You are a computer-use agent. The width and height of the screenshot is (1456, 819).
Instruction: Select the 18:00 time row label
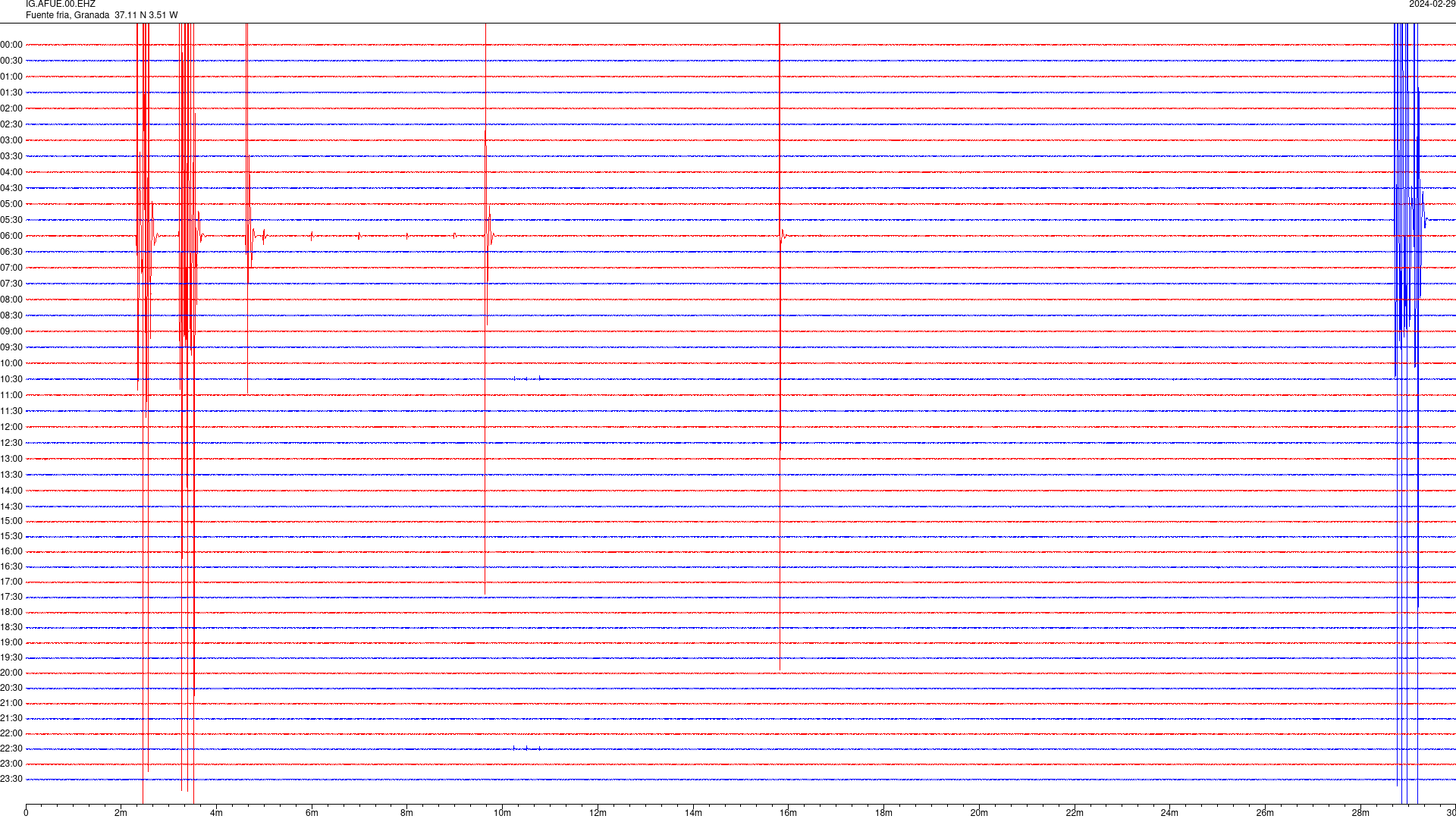click(11, 612)
